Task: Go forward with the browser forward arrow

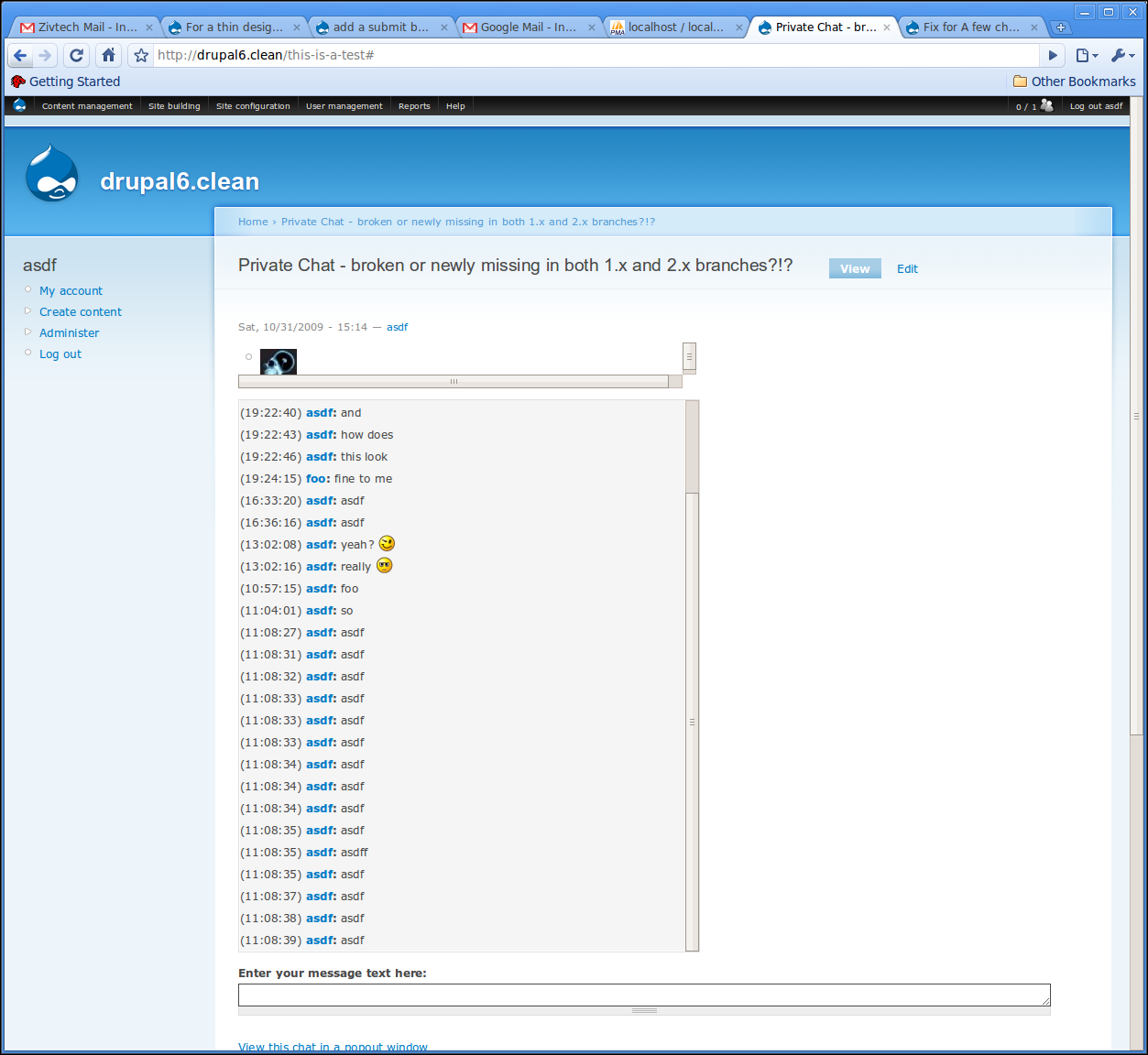Action: 45,55
